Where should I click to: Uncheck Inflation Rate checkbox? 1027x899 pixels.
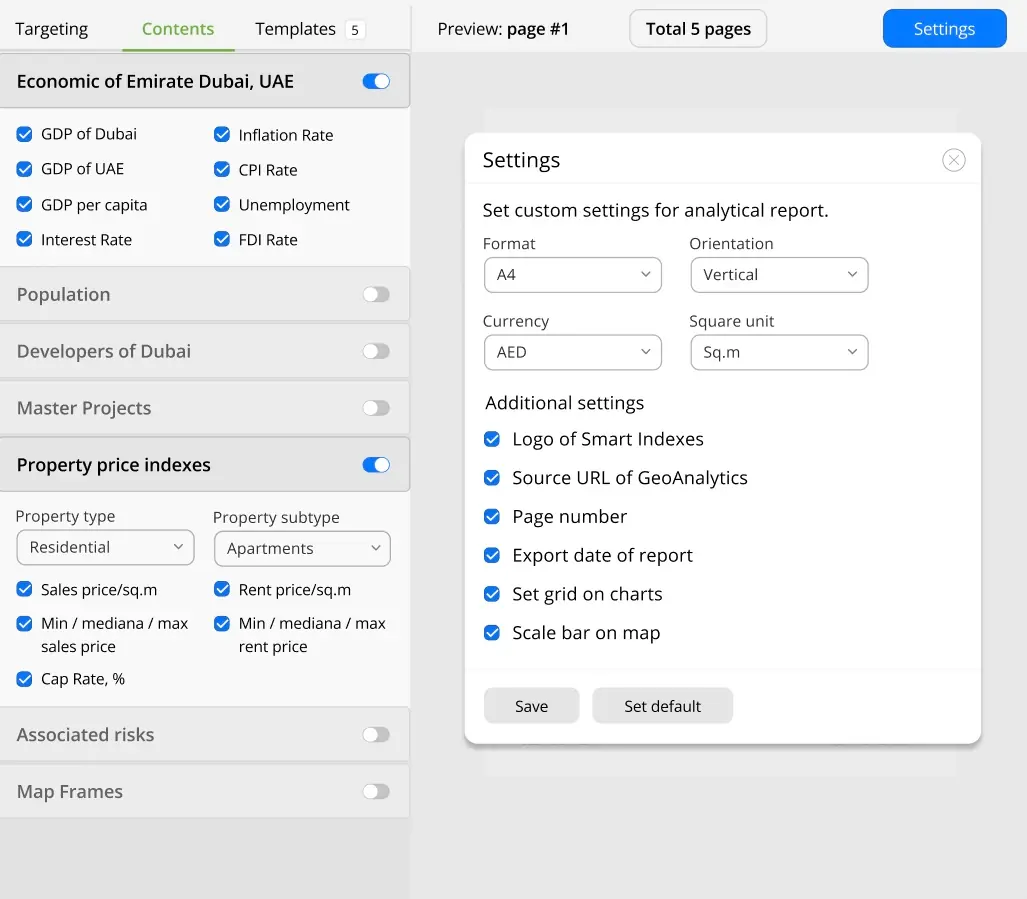222,134
